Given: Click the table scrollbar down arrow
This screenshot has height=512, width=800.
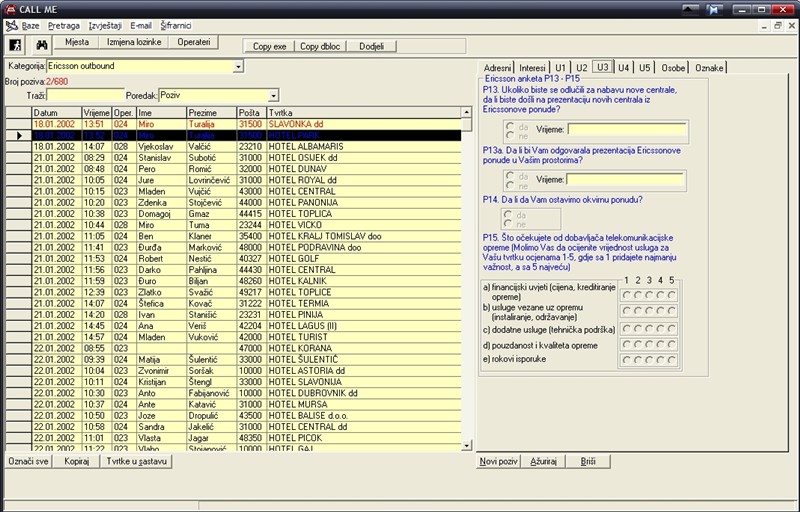Looking at the screenshot, I should (466, 446).
